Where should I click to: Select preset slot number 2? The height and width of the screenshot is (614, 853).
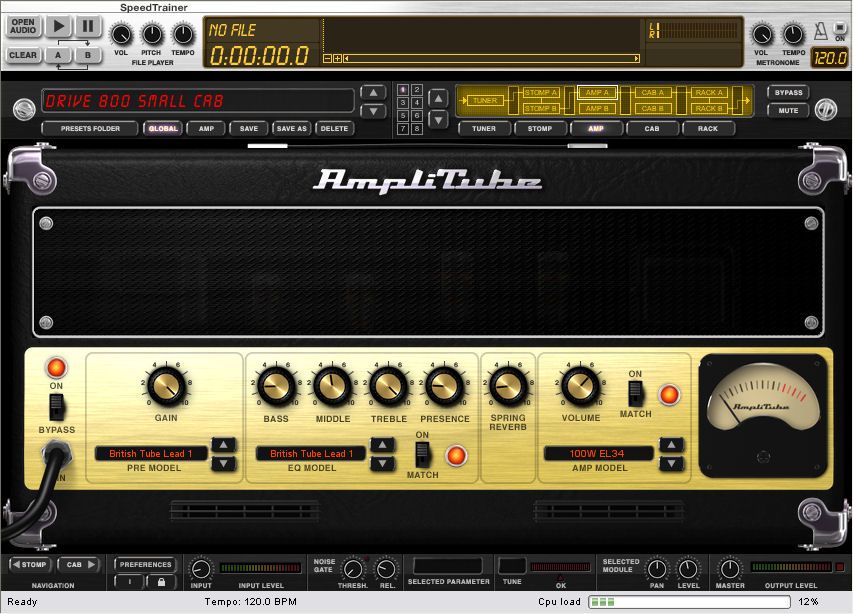pyautogui.click(x=417, y=89)
